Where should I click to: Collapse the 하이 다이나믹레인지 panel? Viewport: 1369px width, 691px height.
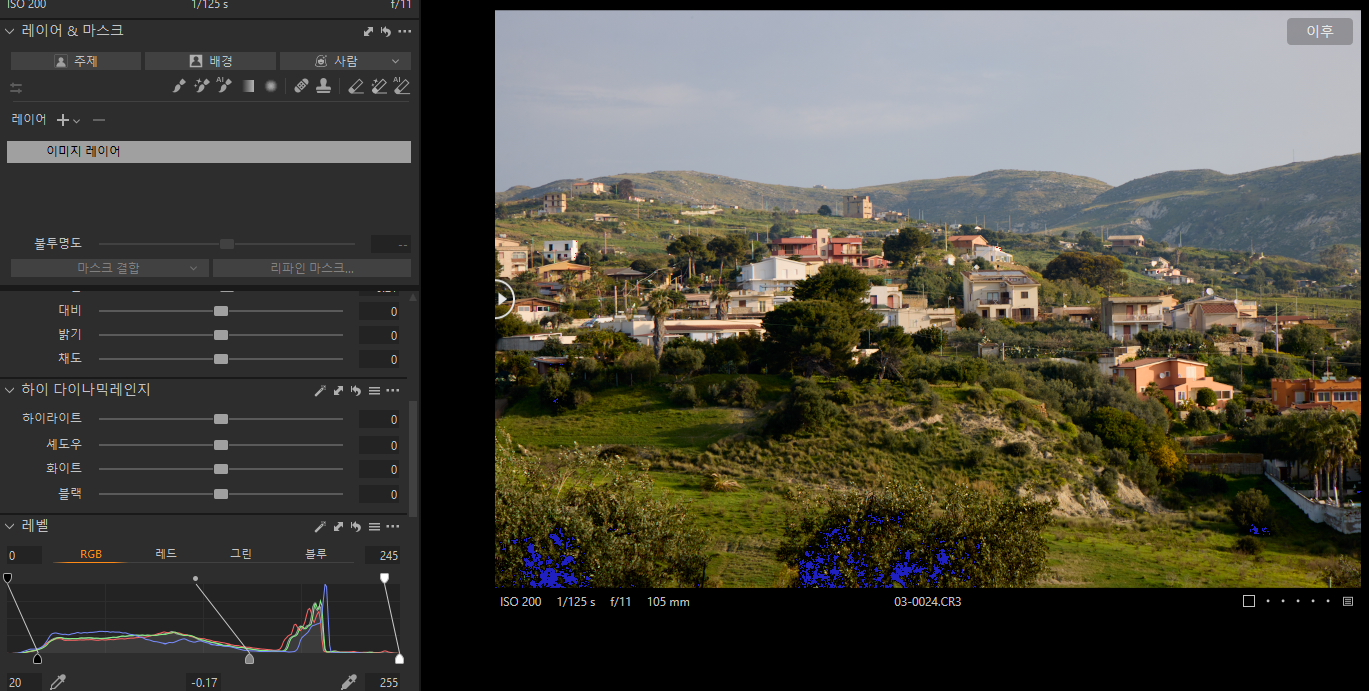tap(10, 390)
